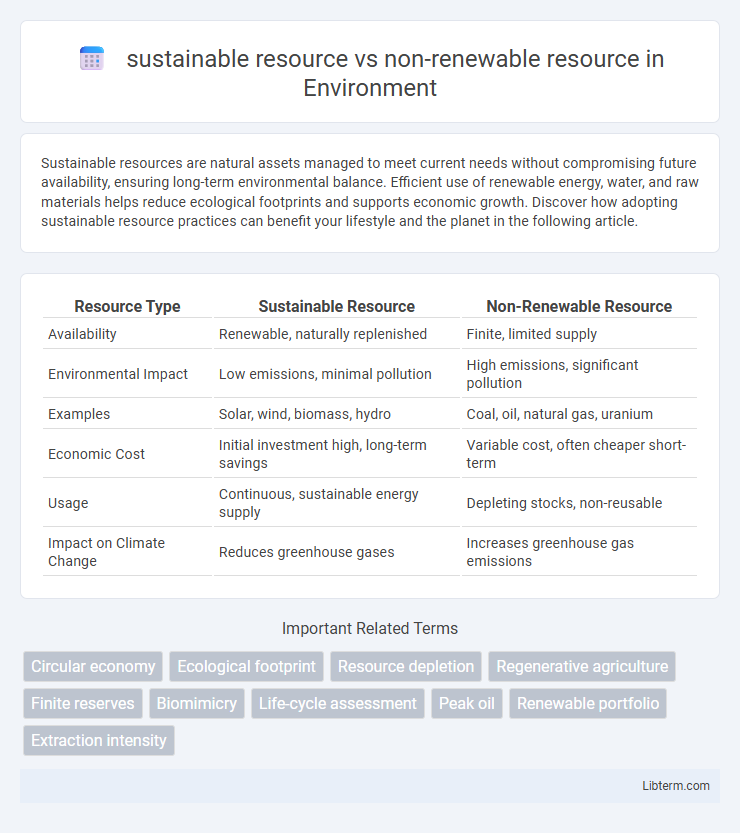Click the Resource Type column header
This screenshot has height=833, width=740.
(x=127, y=307)
